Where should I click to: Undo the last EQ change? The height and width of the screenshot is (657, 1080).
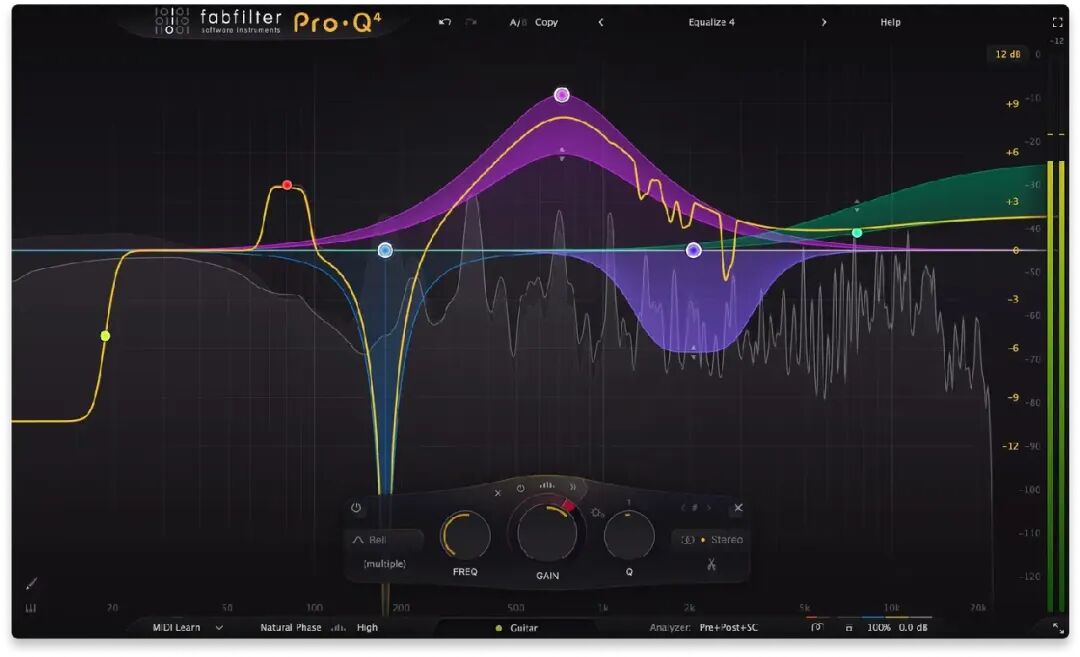click(x=445, y=22)
